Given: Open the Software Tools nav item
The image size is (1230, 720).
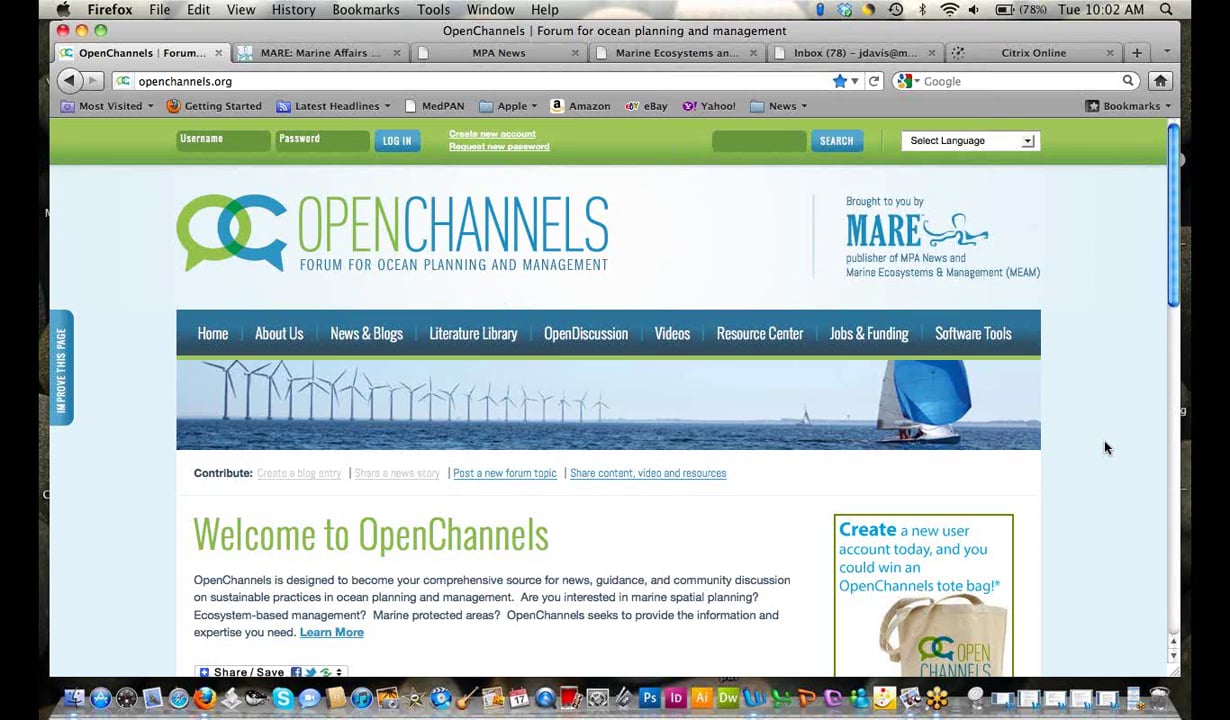Looking at the screenshot, I should [x=973, y=334].
